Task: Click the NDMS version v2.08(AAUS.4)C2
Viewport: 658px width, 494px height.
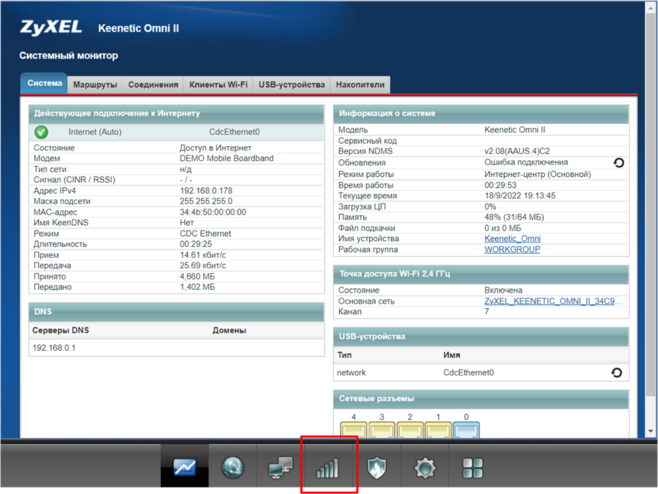Action: coord(517,151)
